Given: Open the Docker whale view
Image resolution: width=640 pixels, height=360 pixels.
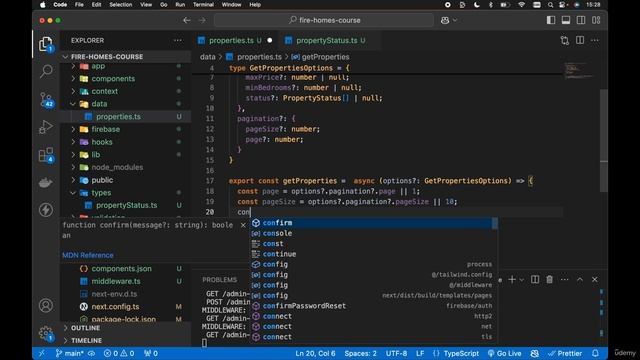Looking at the screenshot, I should [46, 182].
